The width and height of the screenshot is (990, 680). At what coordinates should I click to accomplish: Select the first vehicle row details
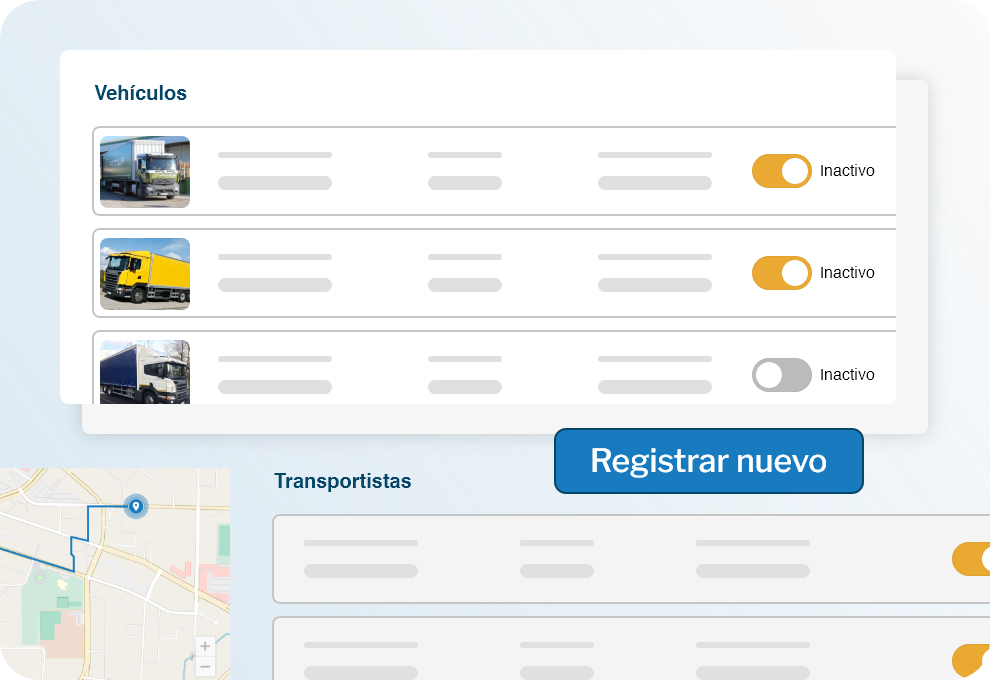[x=465, y=171]
